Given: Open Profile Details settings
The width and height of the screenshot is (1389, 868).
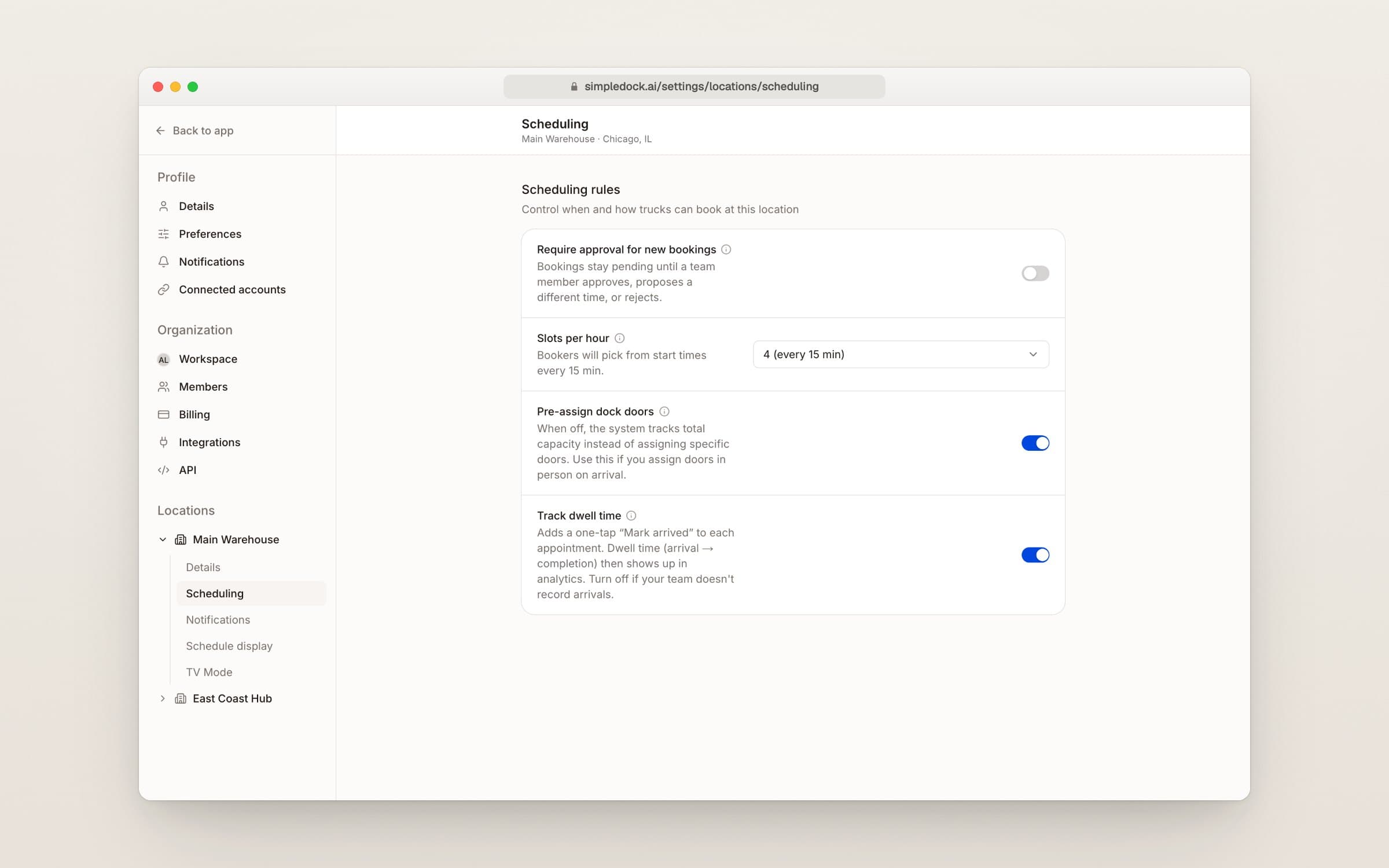Looking at the screenshot, I should click(196, 206).
